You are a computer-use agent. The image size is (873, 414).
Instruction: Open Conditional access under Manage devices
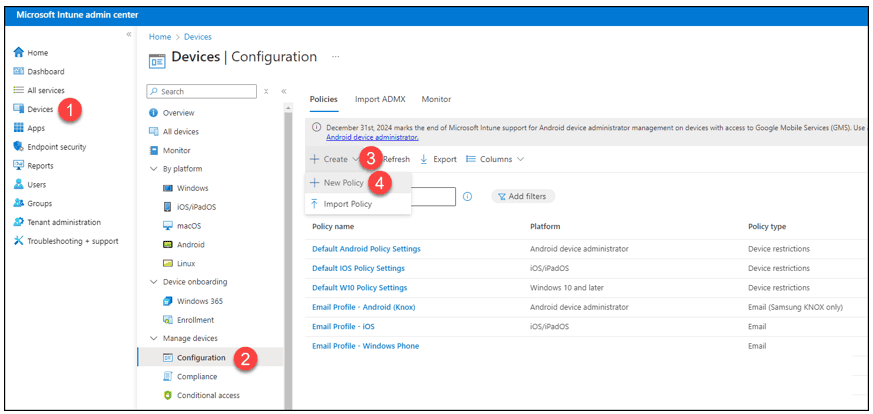coord(201,396)
